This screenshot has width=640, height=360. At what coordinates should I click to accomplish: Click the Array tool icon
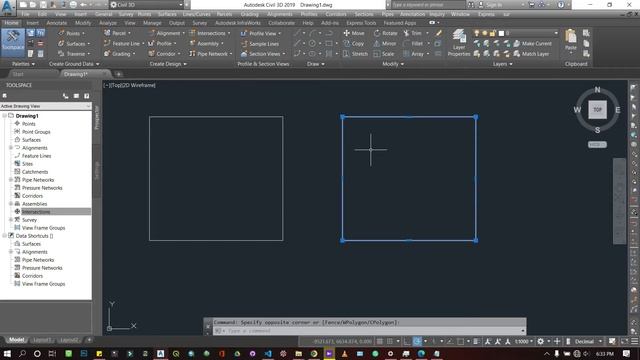pyautogui.click(x=406, y=54)
